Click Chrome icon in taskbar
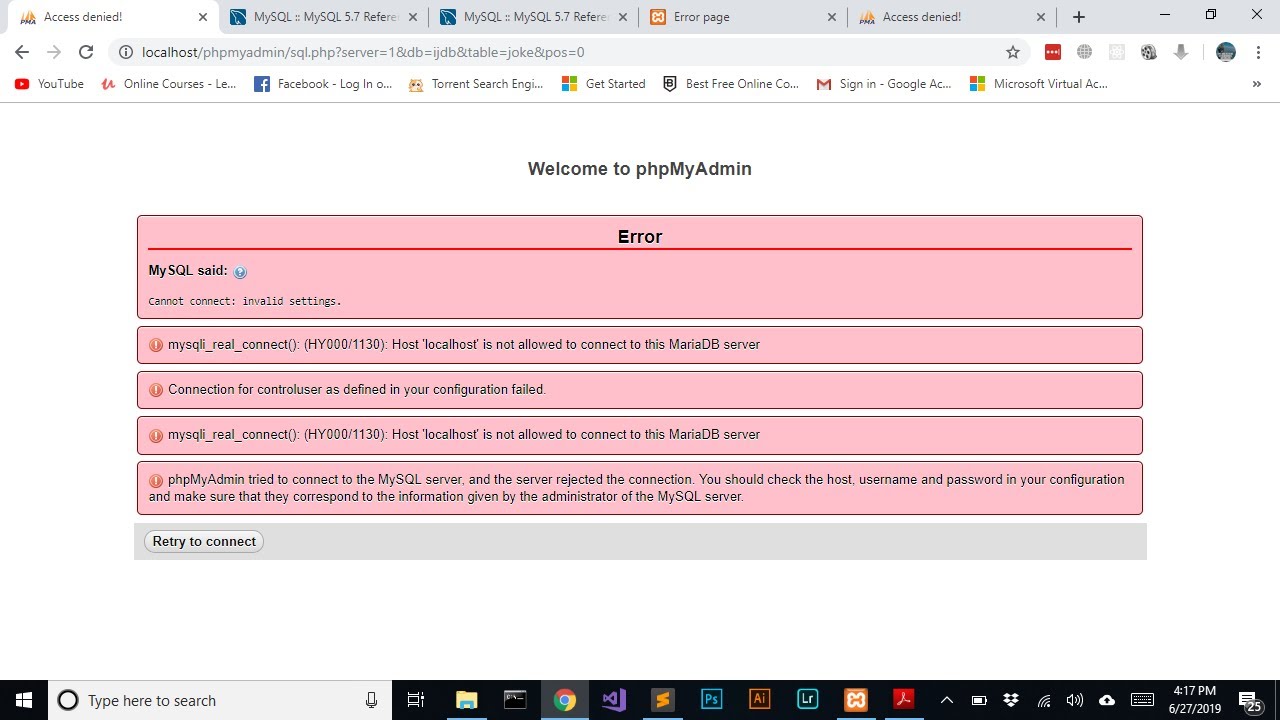Screen dimensions: 1280x720 click(x=564, y=700)
